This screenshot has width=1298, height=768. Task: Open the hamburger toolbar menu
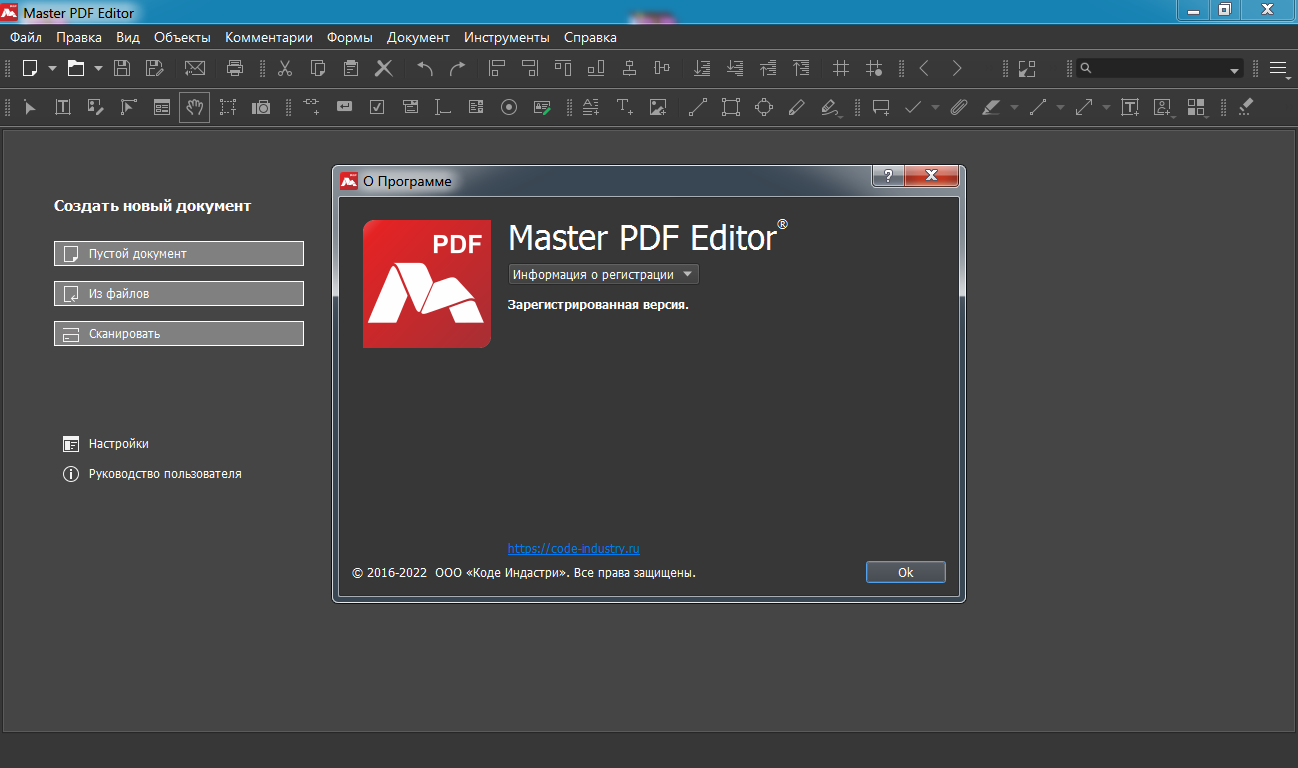pyautogui.click(x=1277, y=68)
